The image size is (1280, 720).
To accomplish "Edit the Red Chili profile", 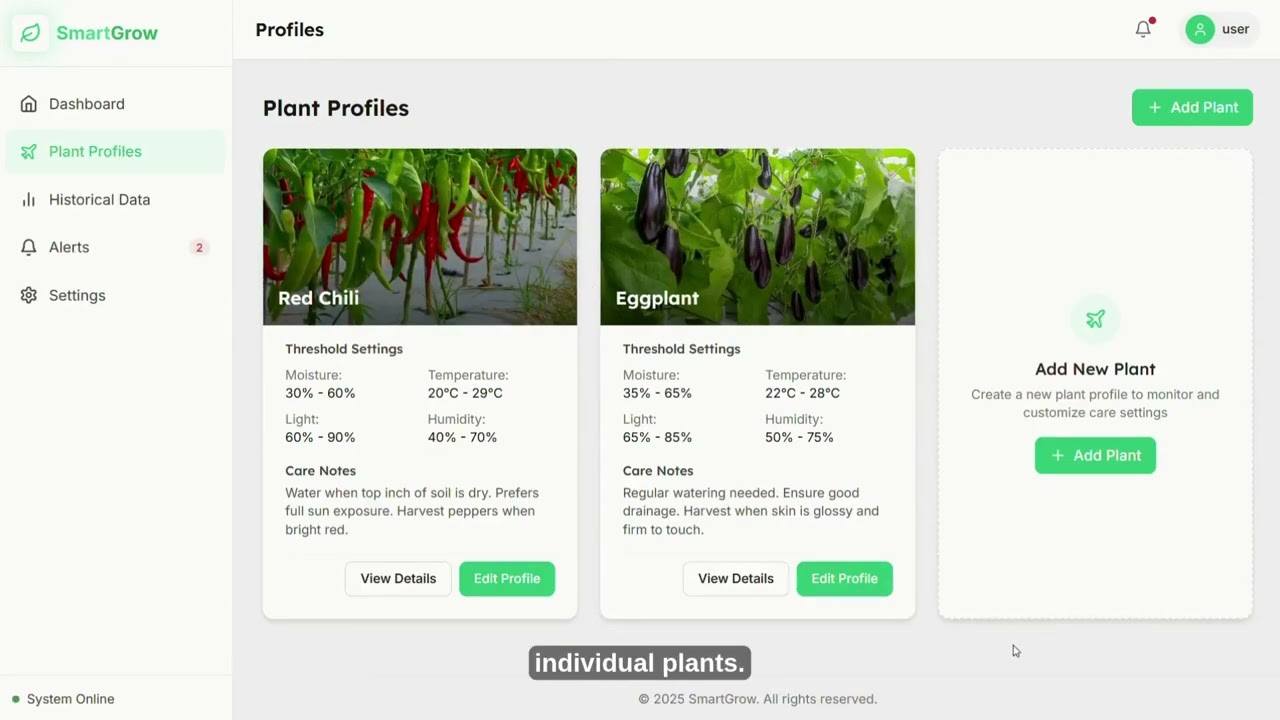I will [507, 579].
